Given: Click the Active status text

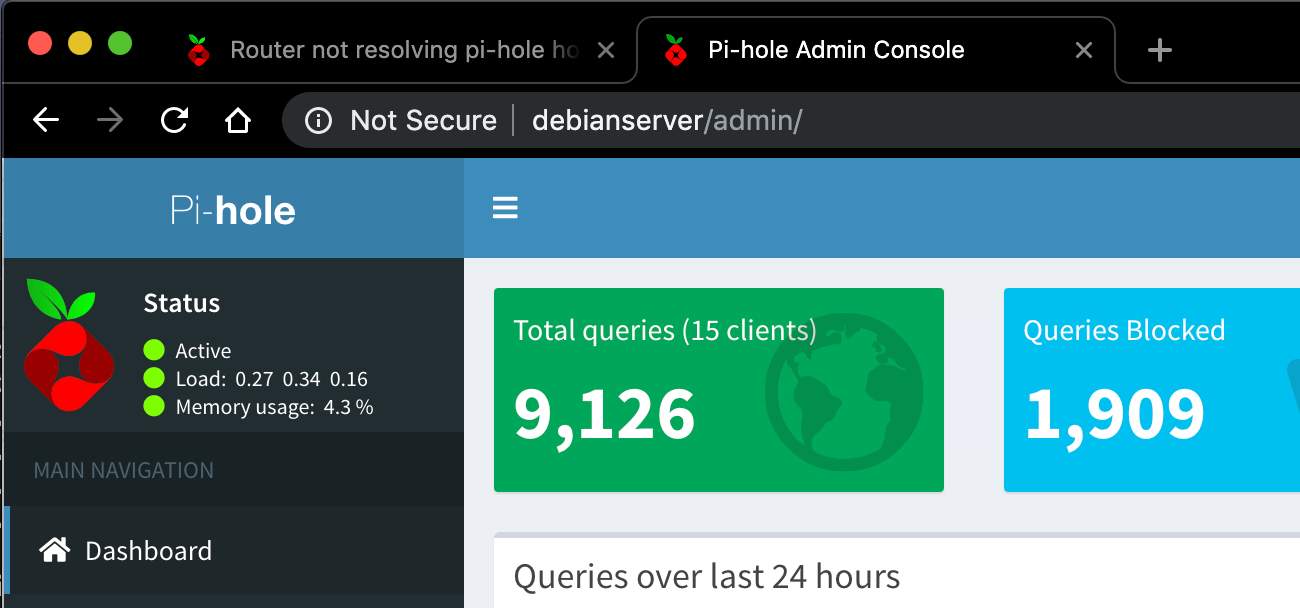Looking at the screenshot, I should tap(203, 351).
